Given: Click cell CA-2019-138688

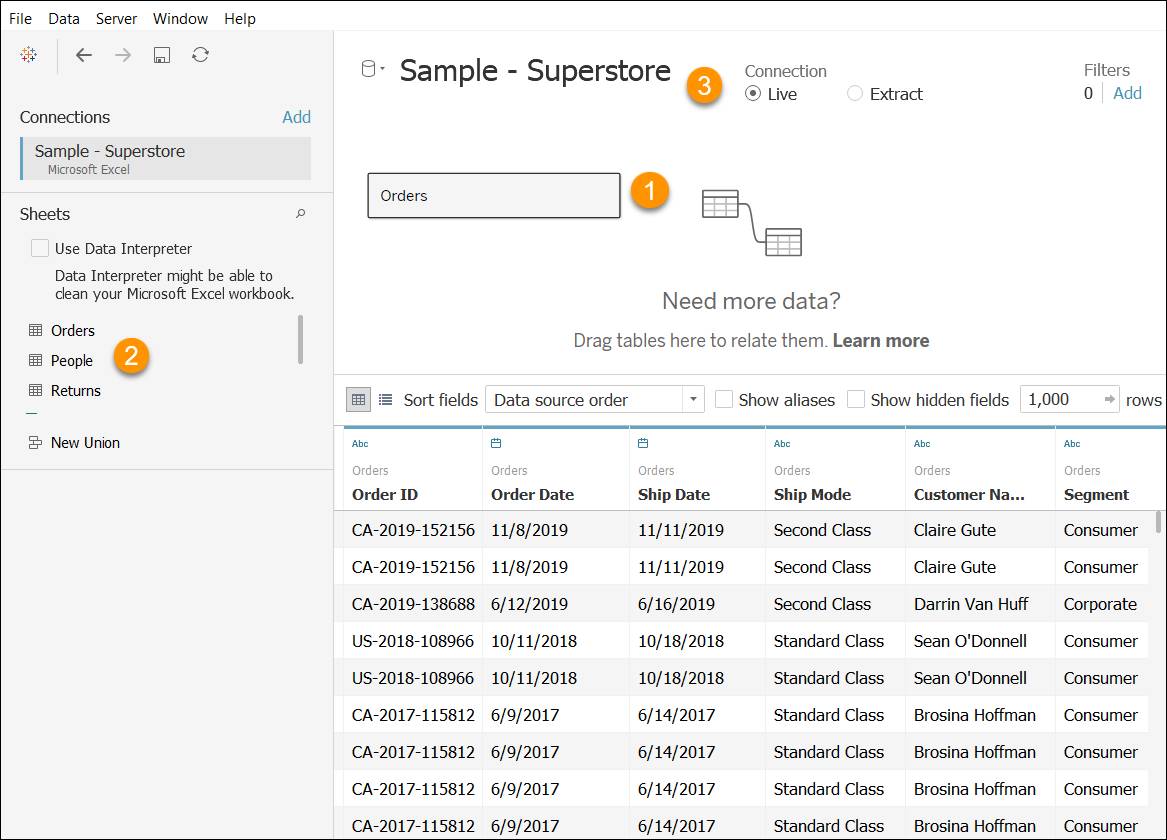Looking at the screenshot, I should [413, 604].
